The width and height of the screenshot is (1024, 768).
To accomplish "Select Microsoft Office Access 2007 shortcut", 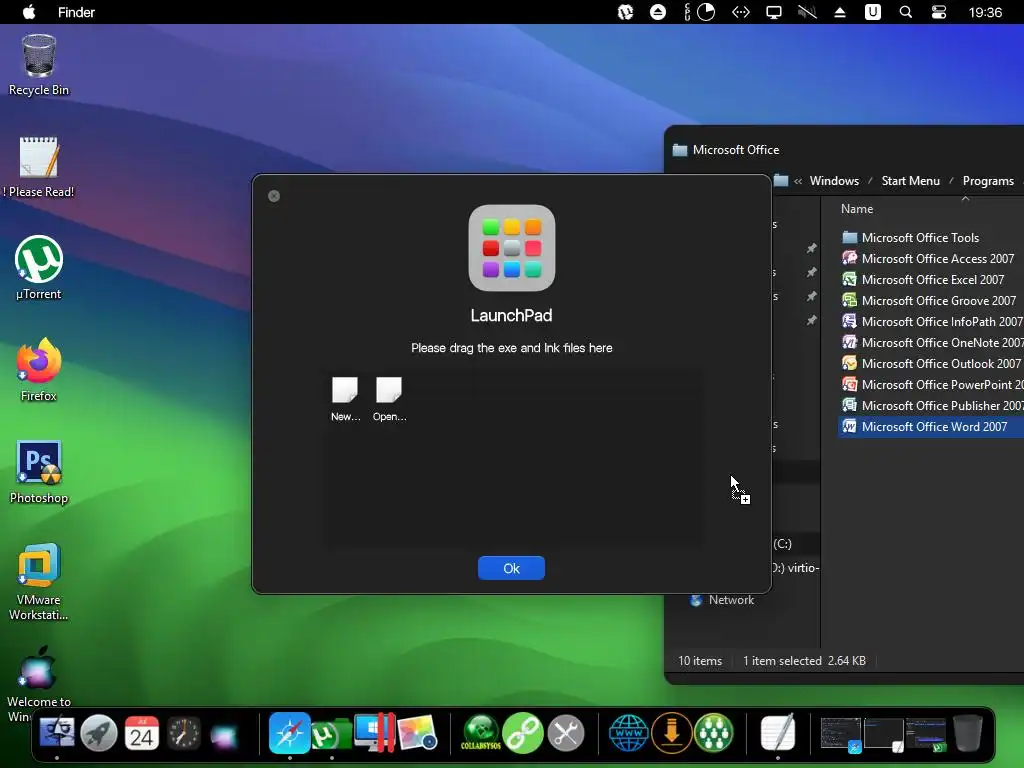I will [x=928, y=259].
